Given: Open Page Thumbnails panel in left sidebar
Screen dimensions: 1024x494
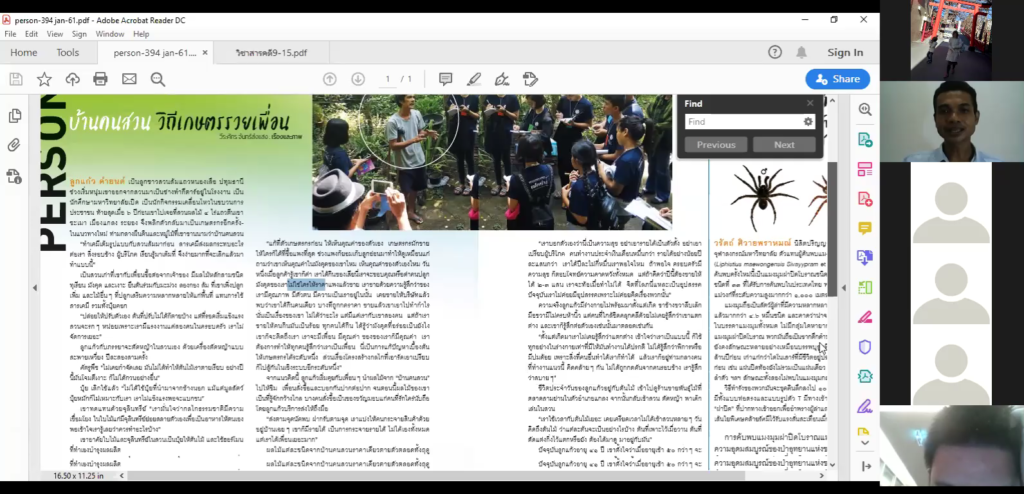Looking at the screenshot, I should point(14,116).
